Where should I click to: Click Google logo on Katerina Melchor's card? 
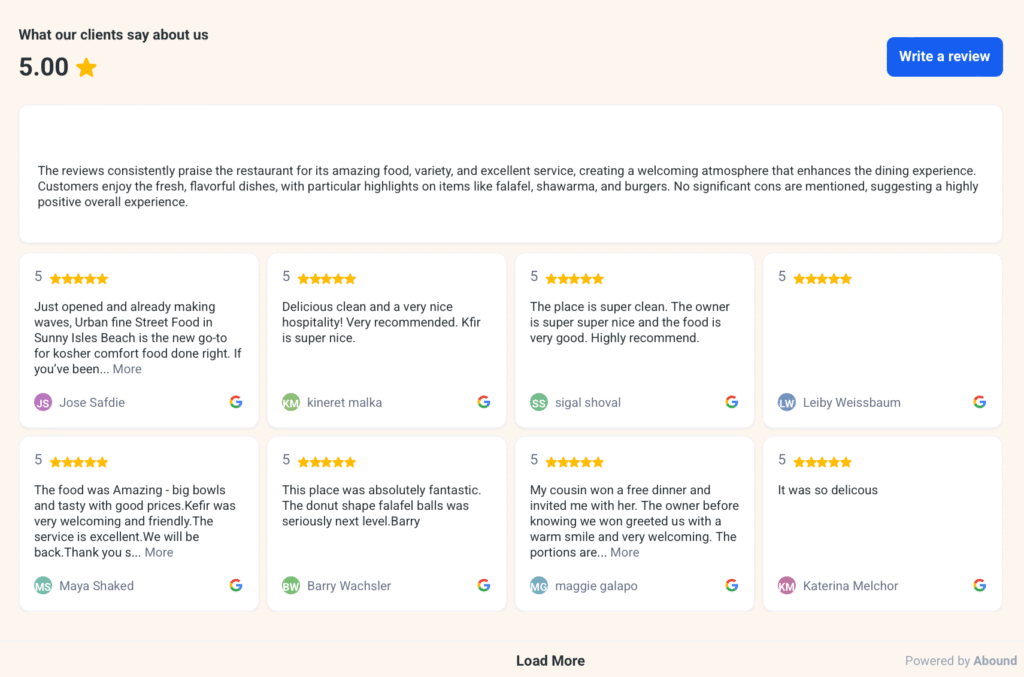click(980, 586)
